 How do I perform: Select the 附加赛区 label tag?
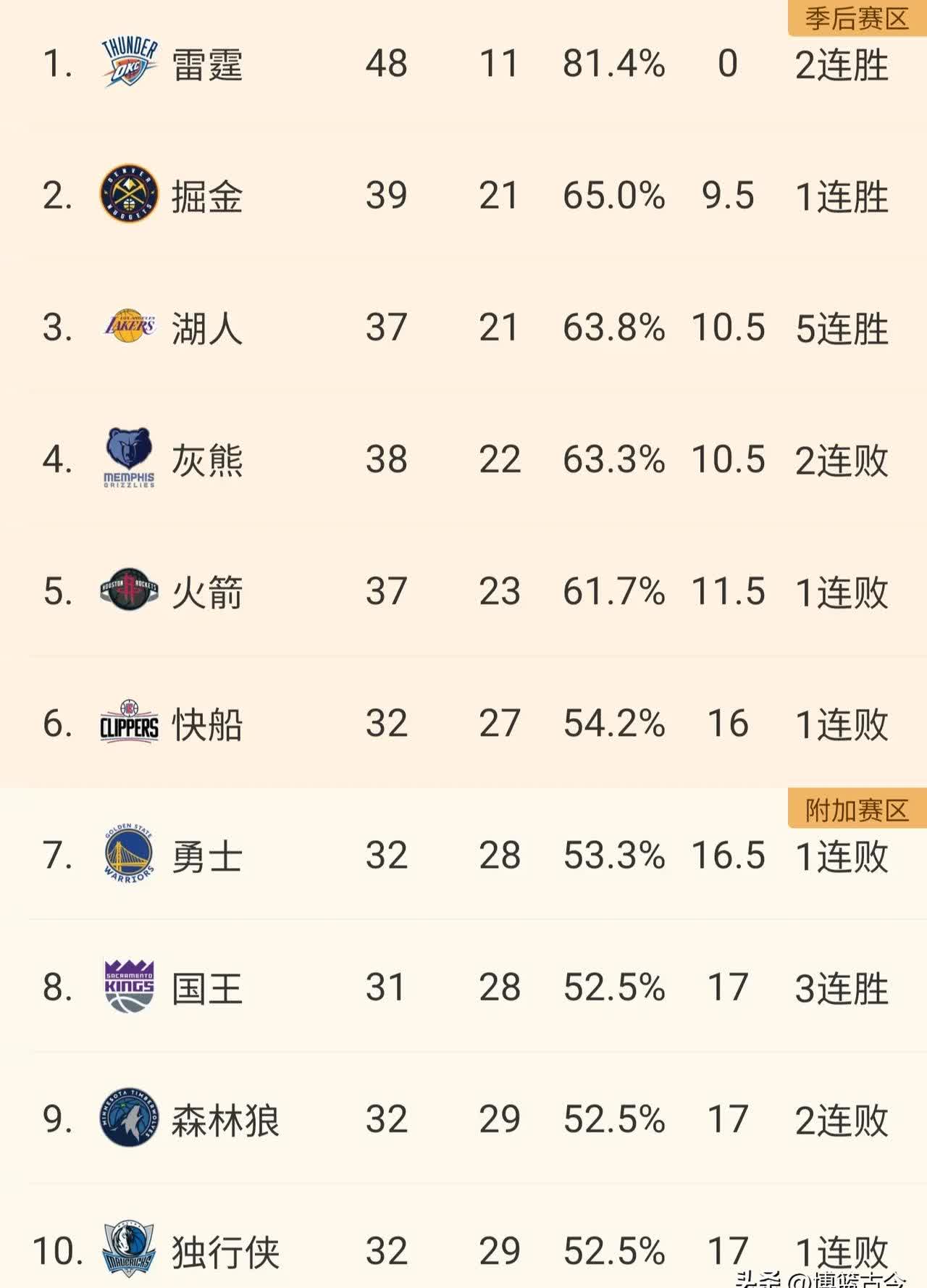857,810
